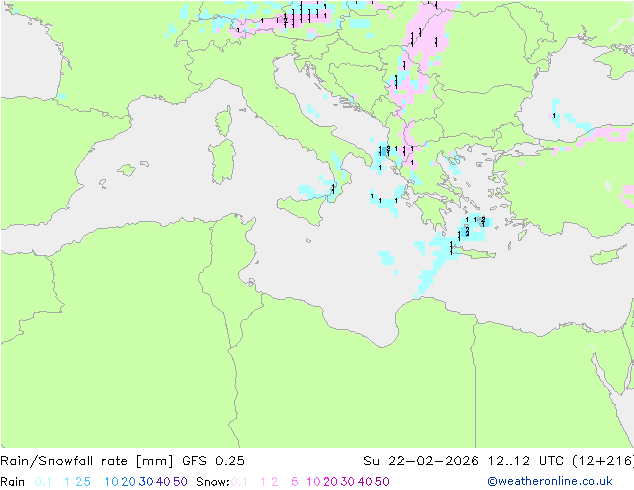Pick the Rain legend value 30
The height and width of the screenshot is (490, 634).
[146, 482]
